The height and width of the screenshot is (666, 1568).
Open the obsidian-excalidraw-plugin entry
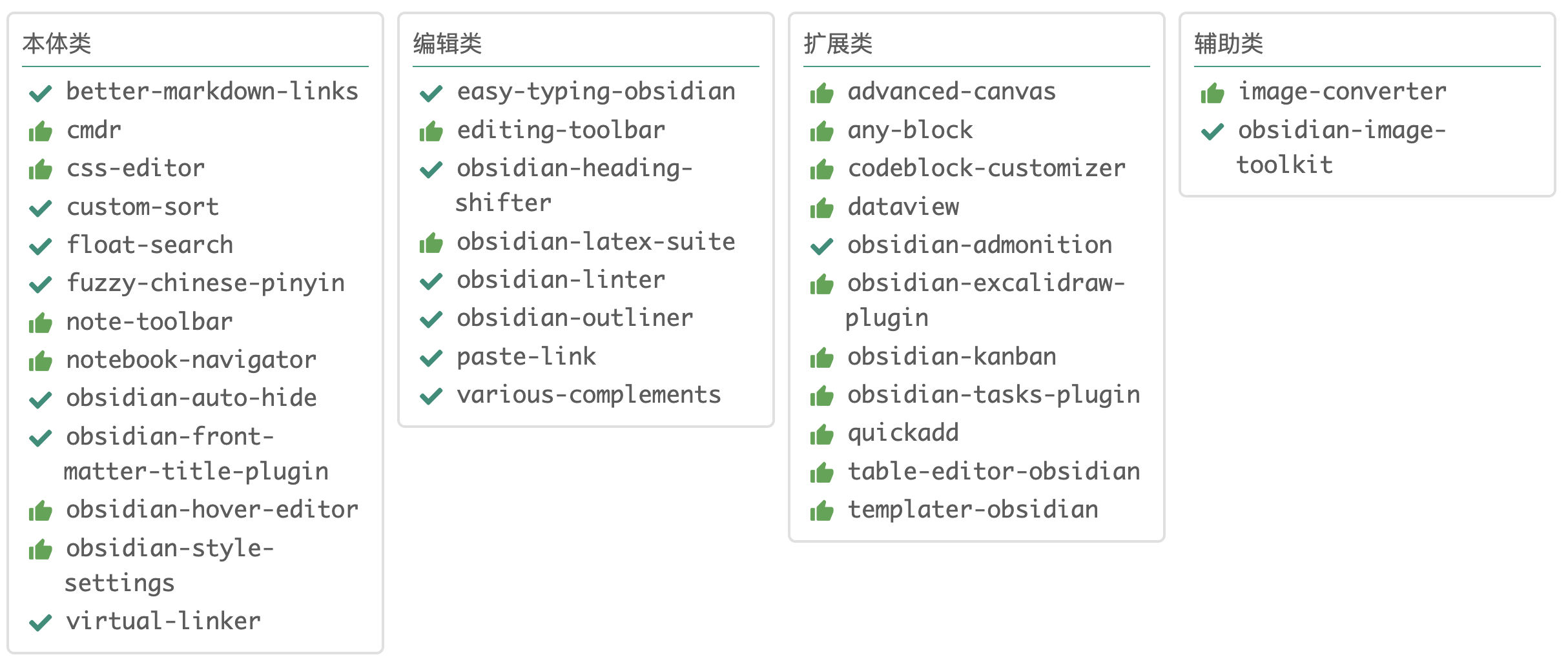[x=985, y=284]
